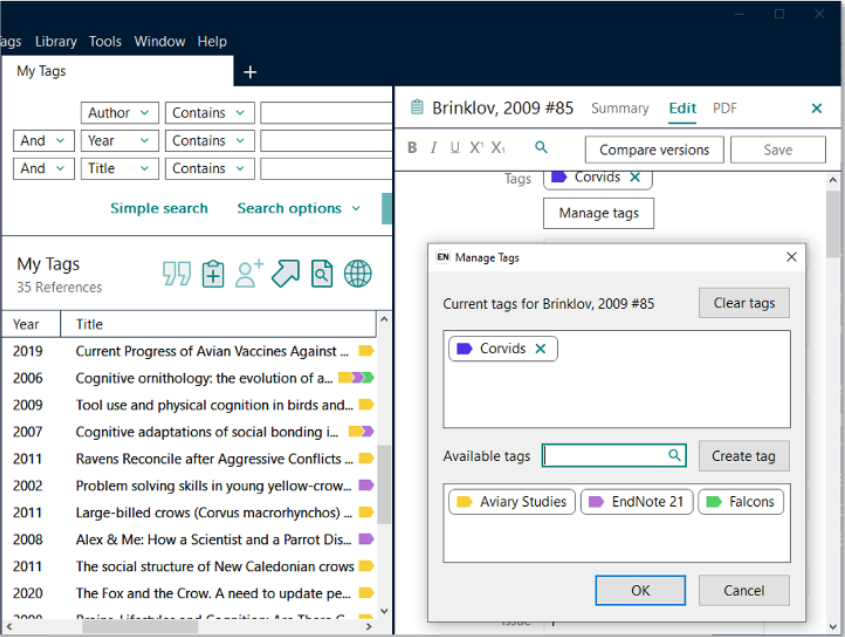Open Online Search via the globe icon
This screenshot has width=845, height=637.
click(x=357, y=272)
